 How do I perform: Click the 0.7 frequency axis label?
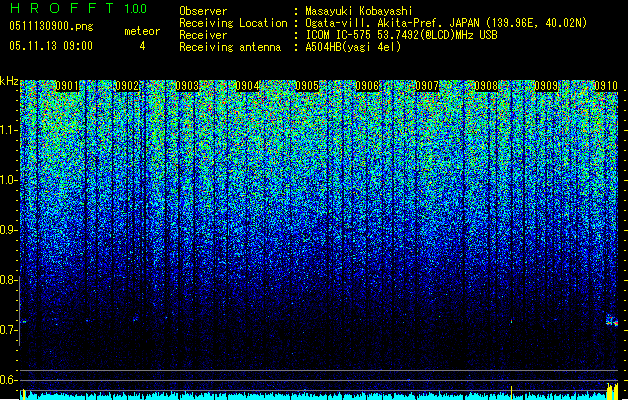coord(8,330)
